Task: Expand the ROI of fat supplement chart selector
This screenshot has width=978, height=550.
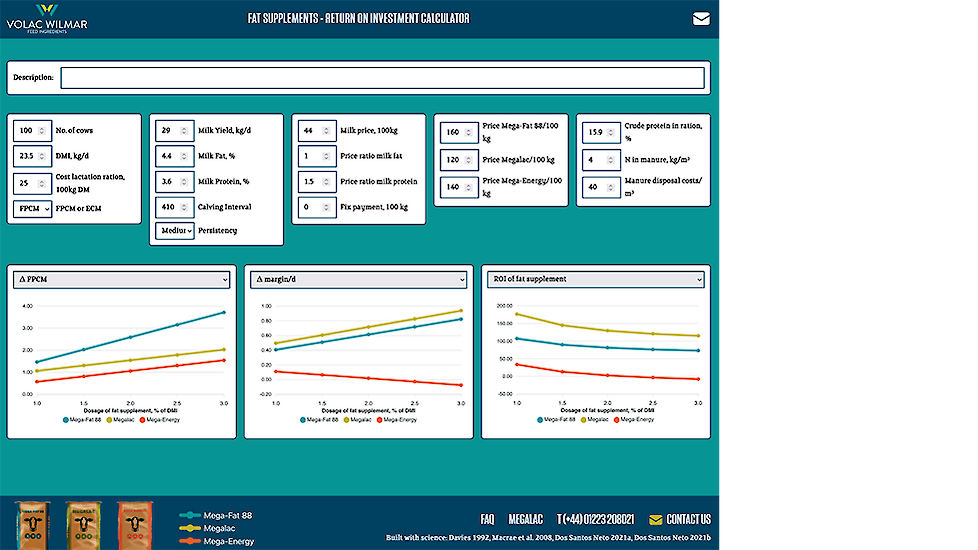Action: point(595,279)
